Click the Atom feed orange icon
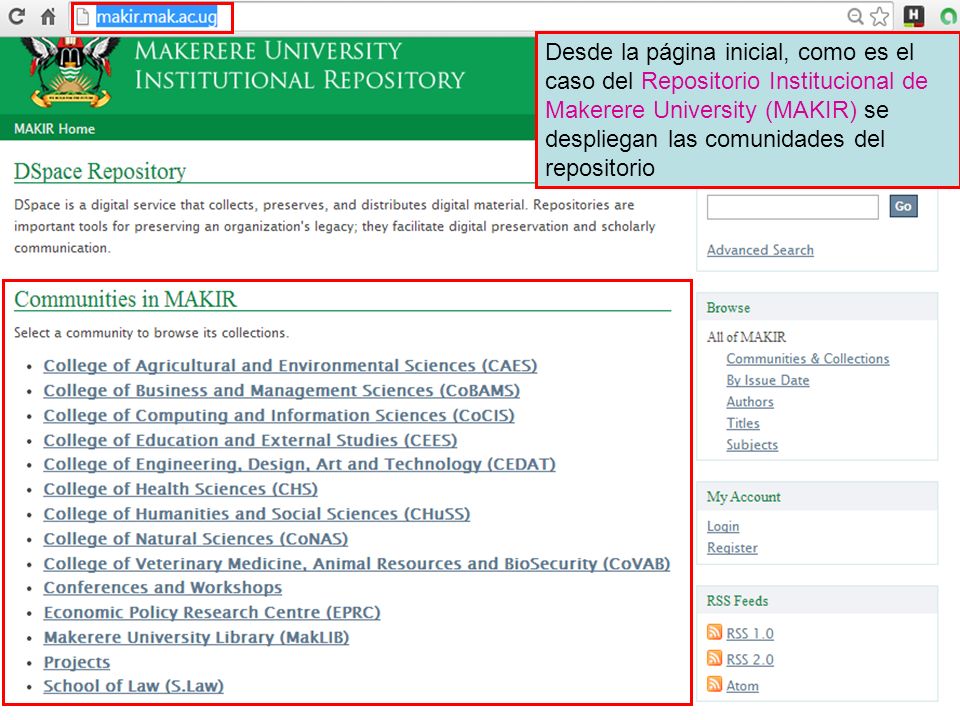 (714, 684)
